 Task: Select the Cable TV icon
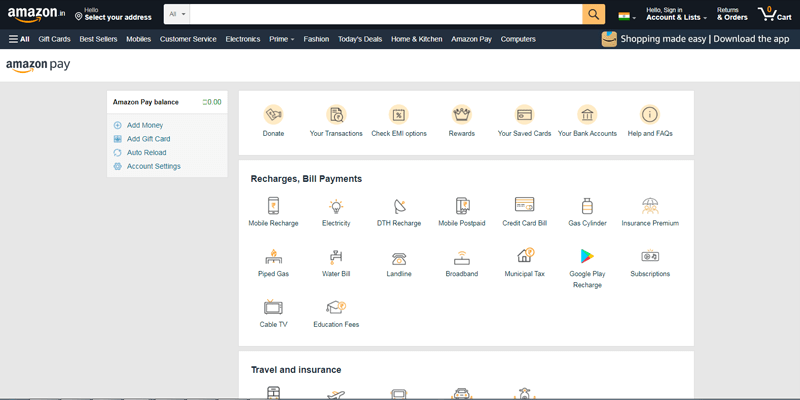273,307
